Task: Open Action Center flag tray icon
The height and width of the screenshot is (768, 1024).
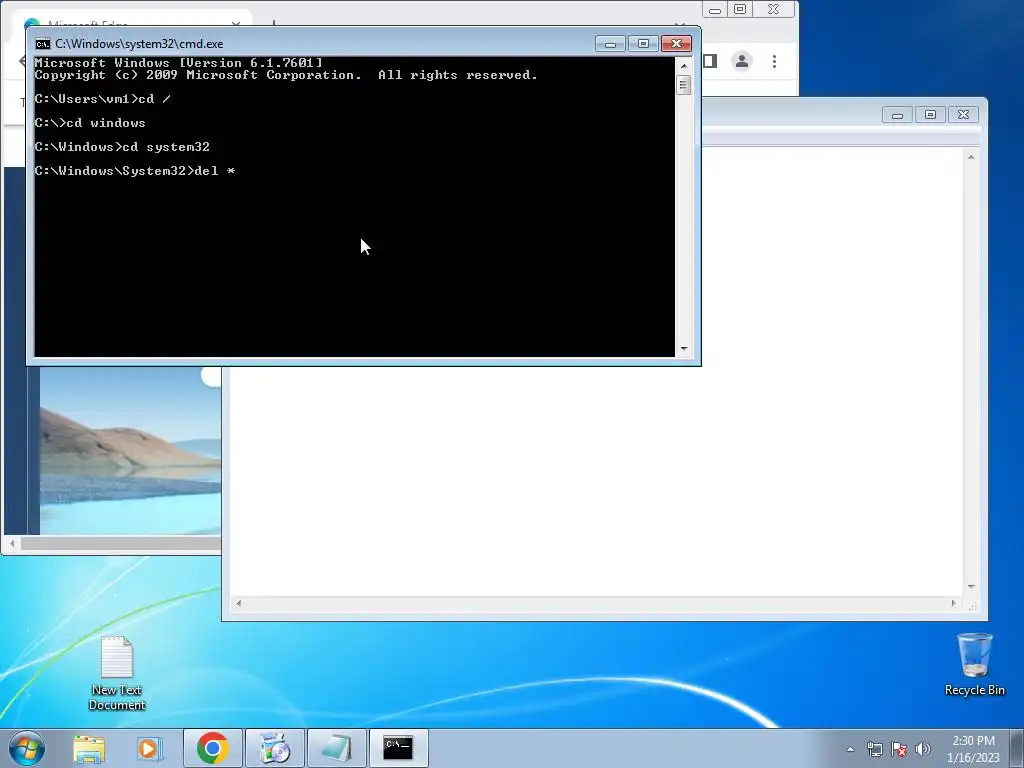Action: point(899,749)
